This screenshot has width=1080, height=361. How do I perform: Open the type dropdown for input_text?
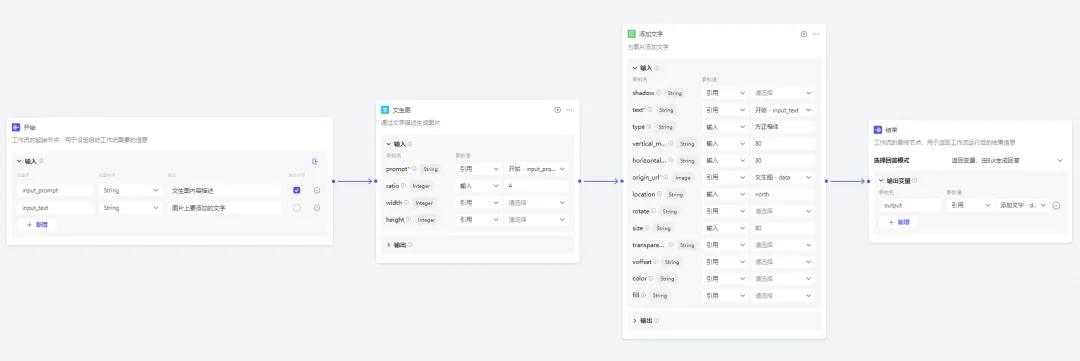coord(131,207)
